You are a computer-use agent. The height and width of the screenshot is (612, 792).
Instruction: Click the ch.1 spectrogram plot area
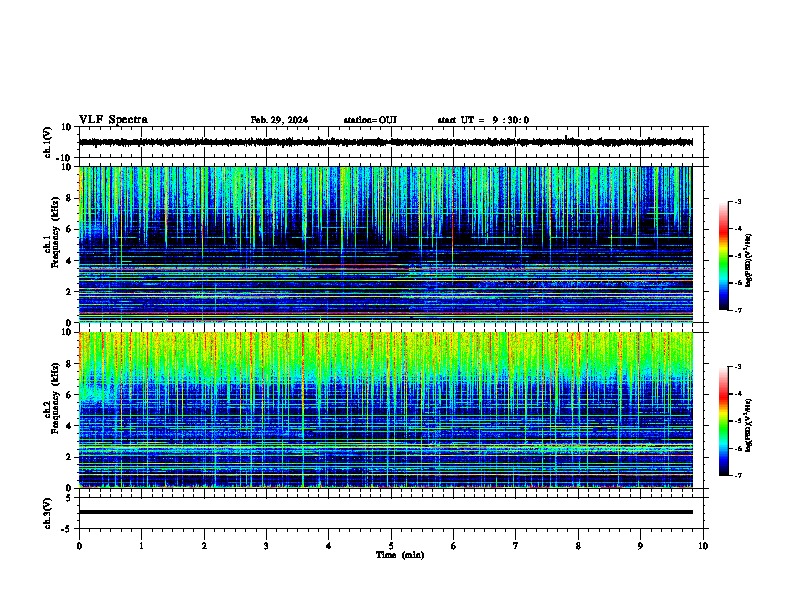[386, 244]
